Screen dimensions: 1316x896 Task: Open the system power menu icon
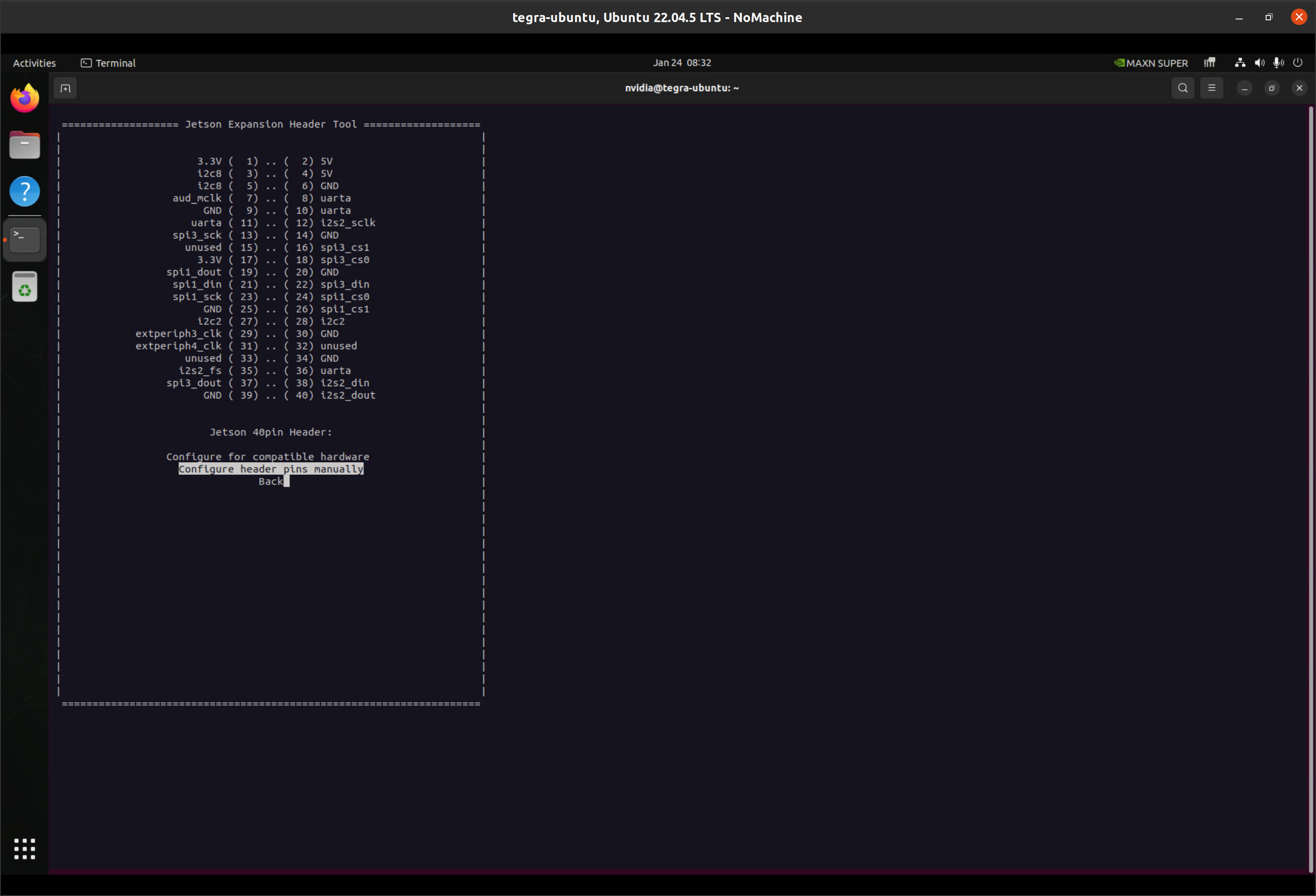click(1297, 63)
